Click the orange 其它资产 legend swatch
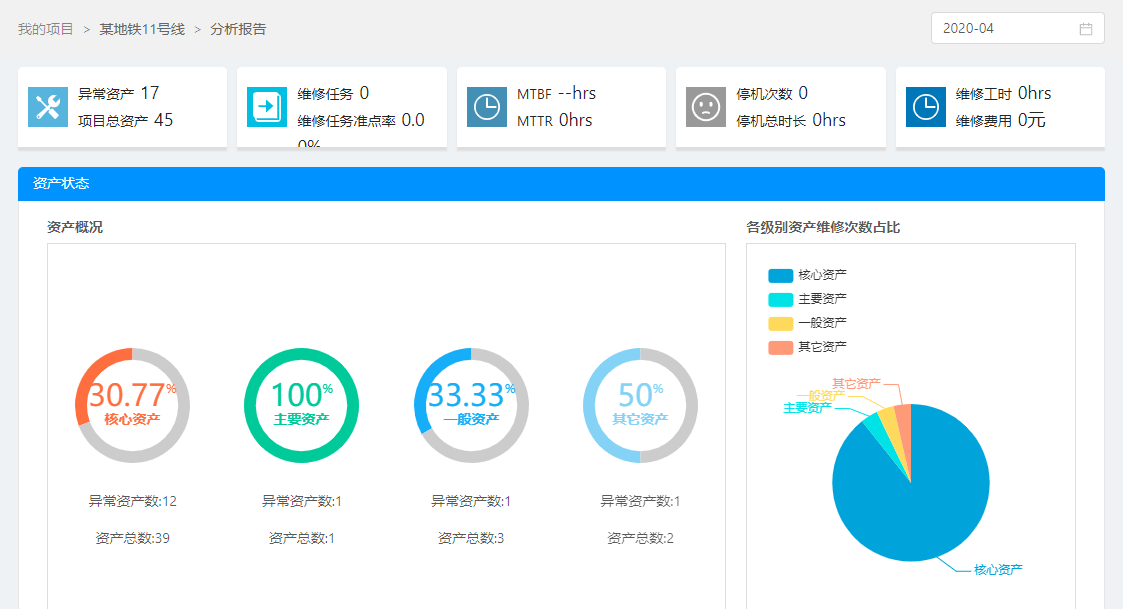Screen dimensions: 1123x609 781,347
